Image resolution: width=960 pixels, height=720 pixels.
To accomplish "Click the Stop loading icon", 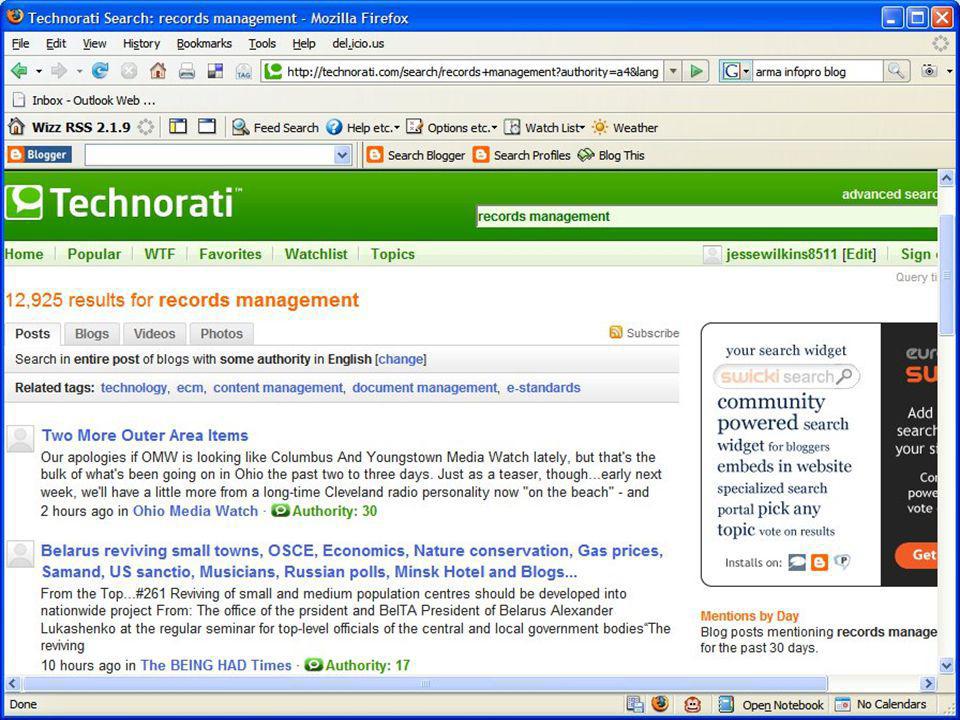I will point(129,71).
